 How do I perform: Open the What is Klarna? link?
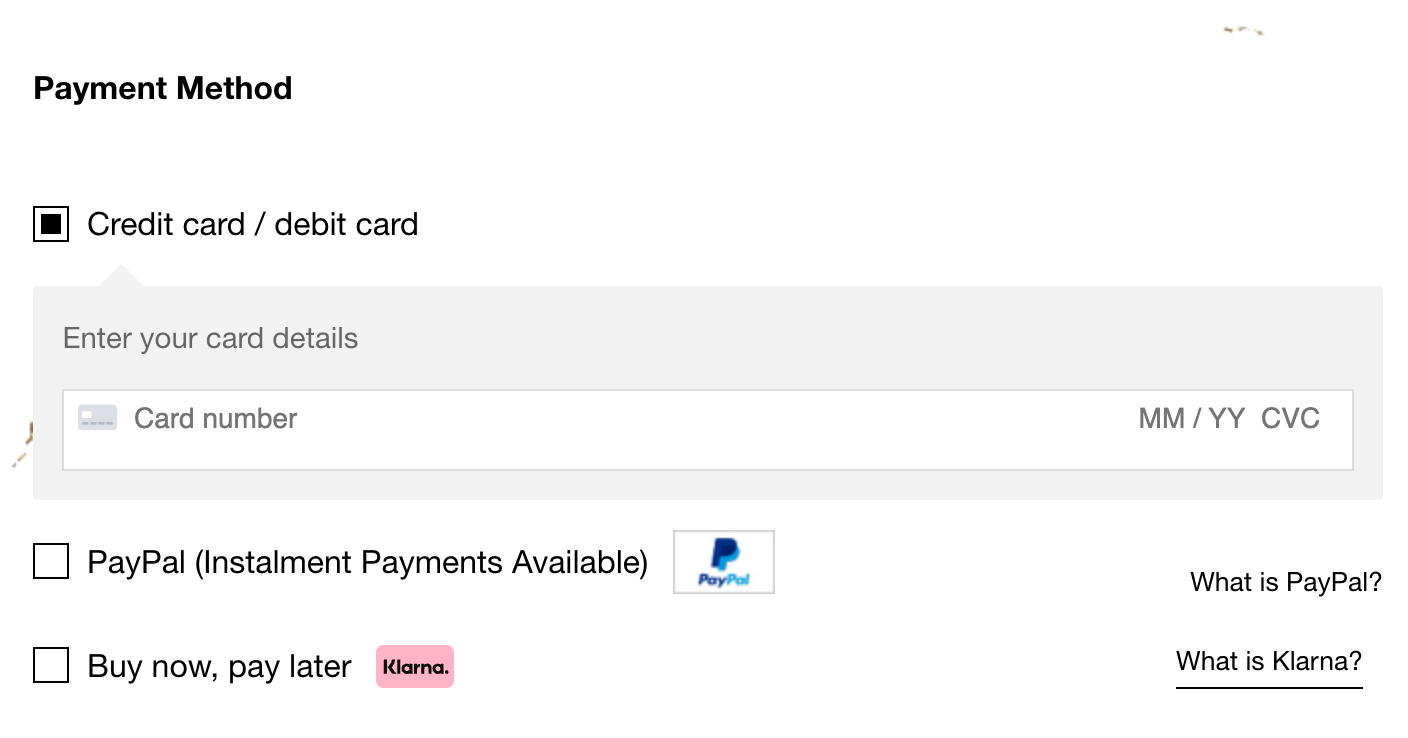1269,661
